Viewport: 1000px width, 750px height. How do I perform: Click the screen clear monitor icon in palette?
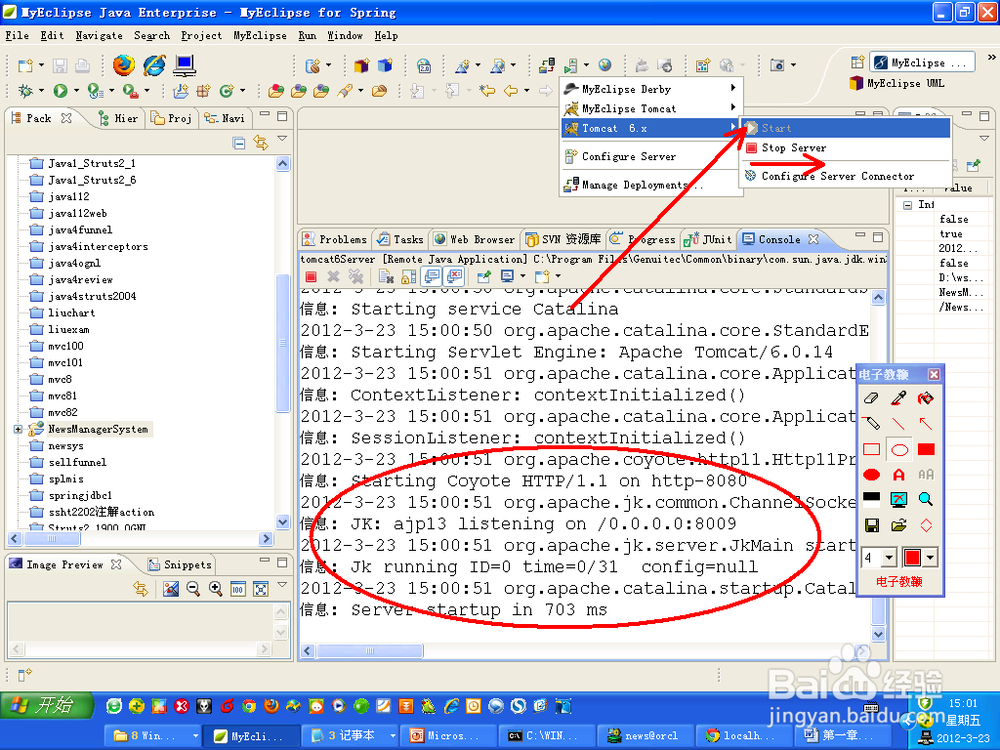click(899, 499)
